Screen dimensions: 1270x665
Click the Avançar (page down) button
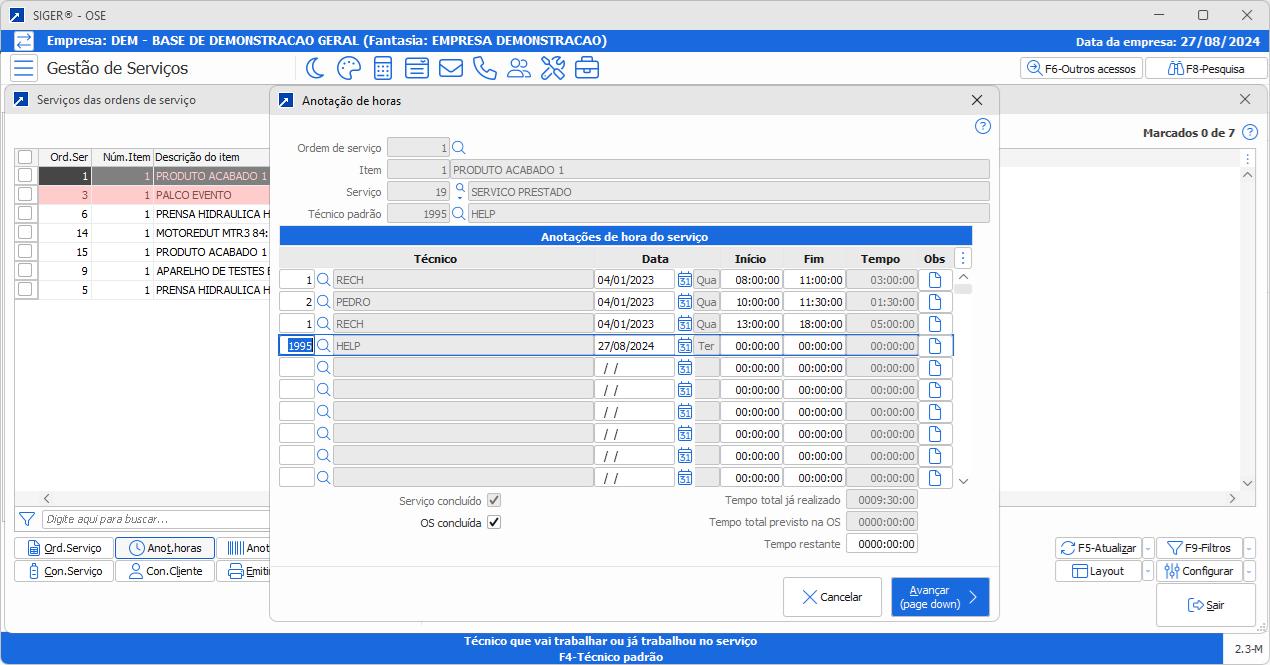(x=940, y=597)
